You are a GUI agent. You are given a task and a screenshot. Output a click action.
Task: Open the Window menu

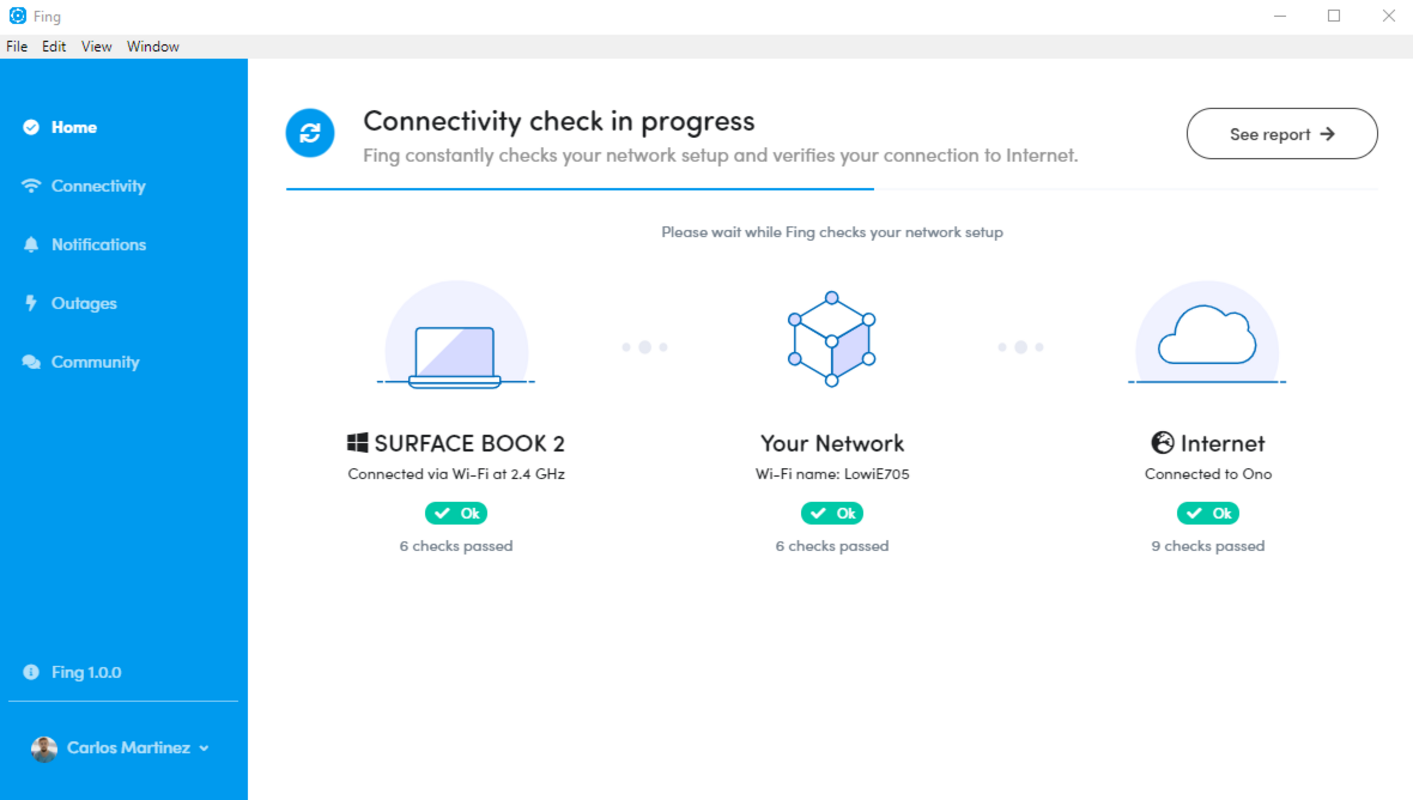coord(152,46)
